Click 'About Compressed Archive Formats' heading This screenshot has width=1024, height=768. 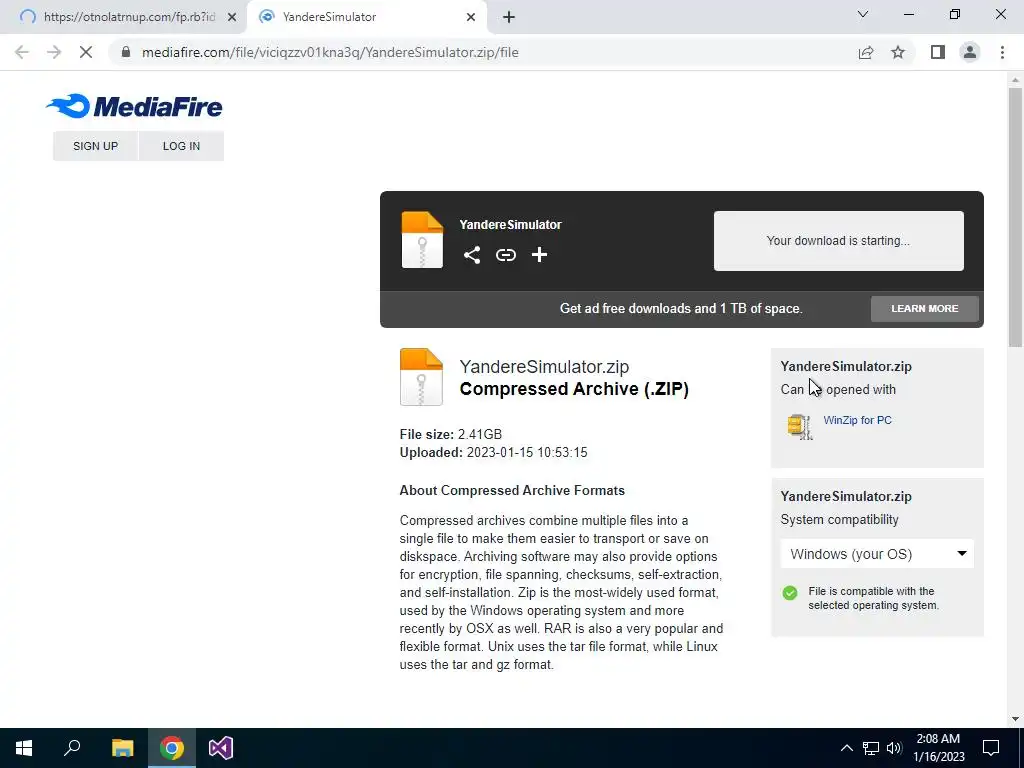[512, 490]
